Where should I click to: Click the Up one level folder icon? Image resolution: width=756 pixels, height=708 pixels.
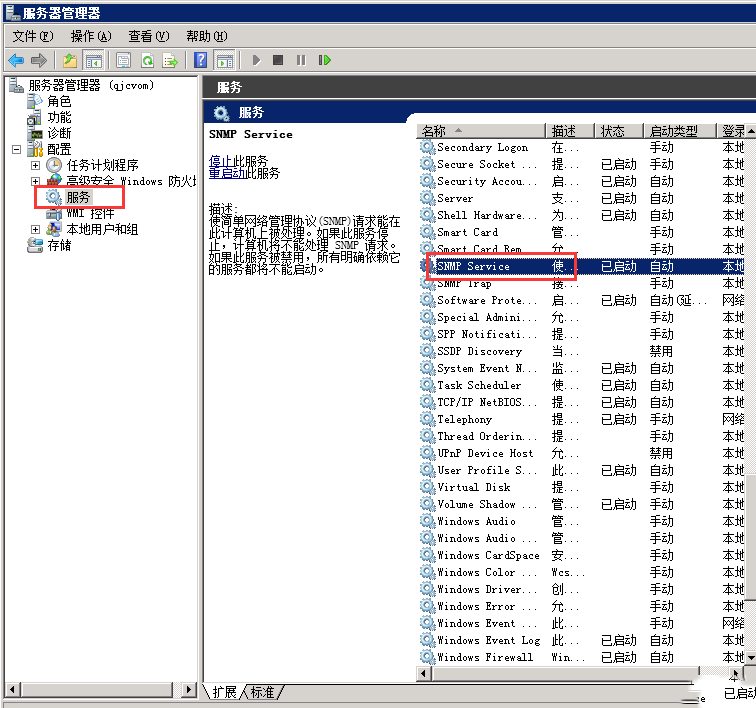(70, 60)
